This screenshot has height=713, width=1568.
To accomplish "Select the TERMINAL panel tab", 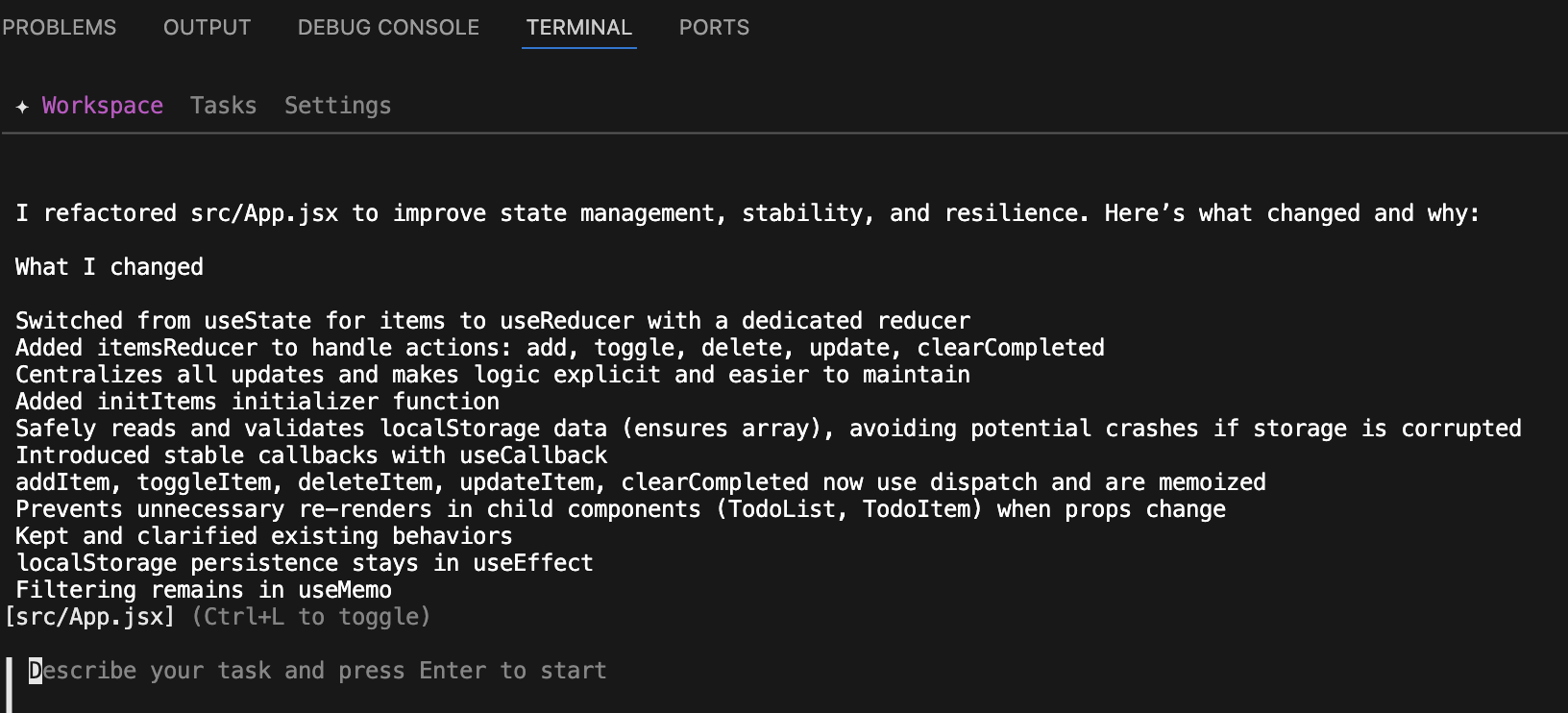I will [x=578, y=28].
